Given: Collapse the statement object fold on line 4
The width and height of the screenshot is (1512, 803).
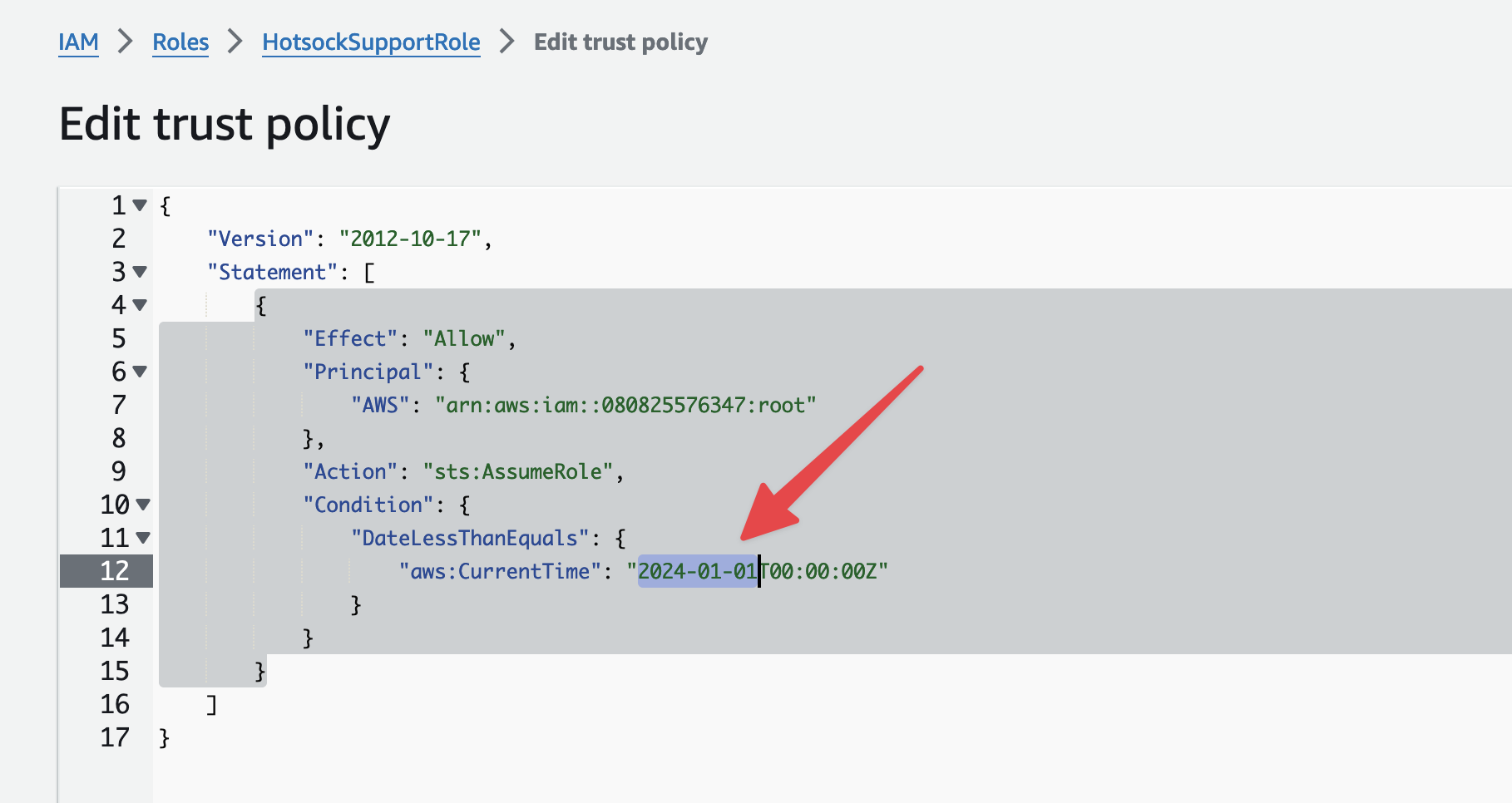Looking at the screenshot, I should 140,305.
